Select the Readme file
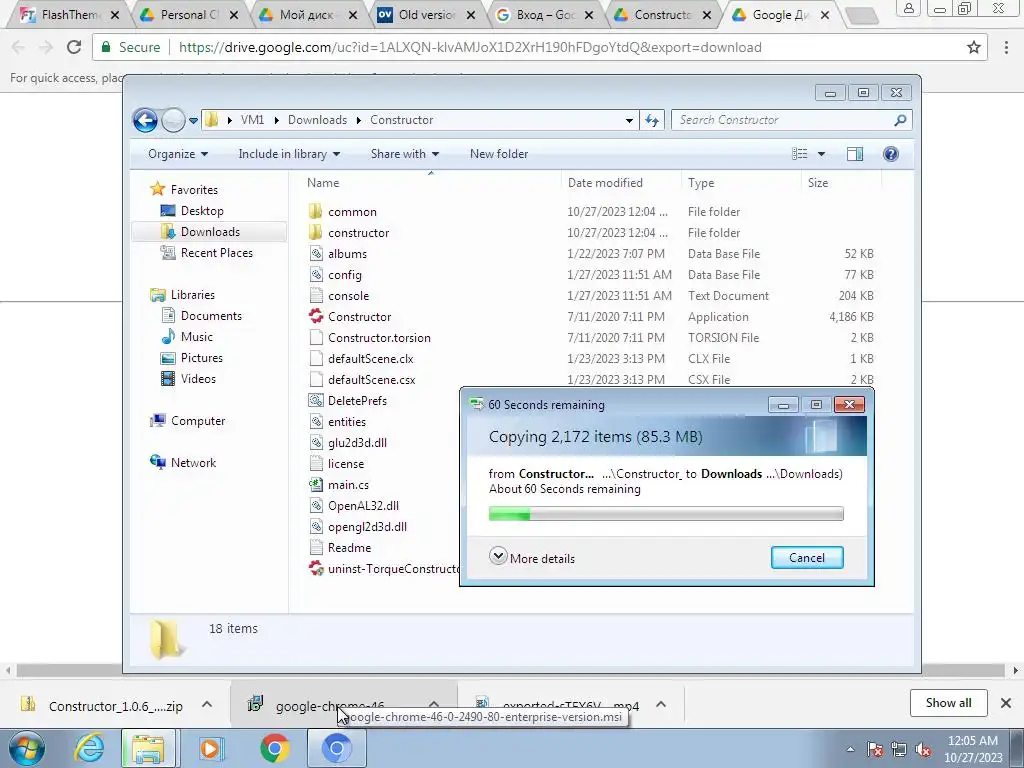This screenshot has width=1024, height=768. tap(349, 548)
